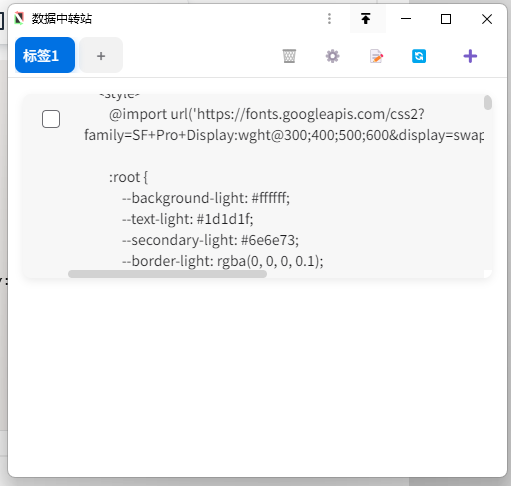Screen dimensions: 511x486
Task: Add a new tab with the + button
Action: point(101,55)
